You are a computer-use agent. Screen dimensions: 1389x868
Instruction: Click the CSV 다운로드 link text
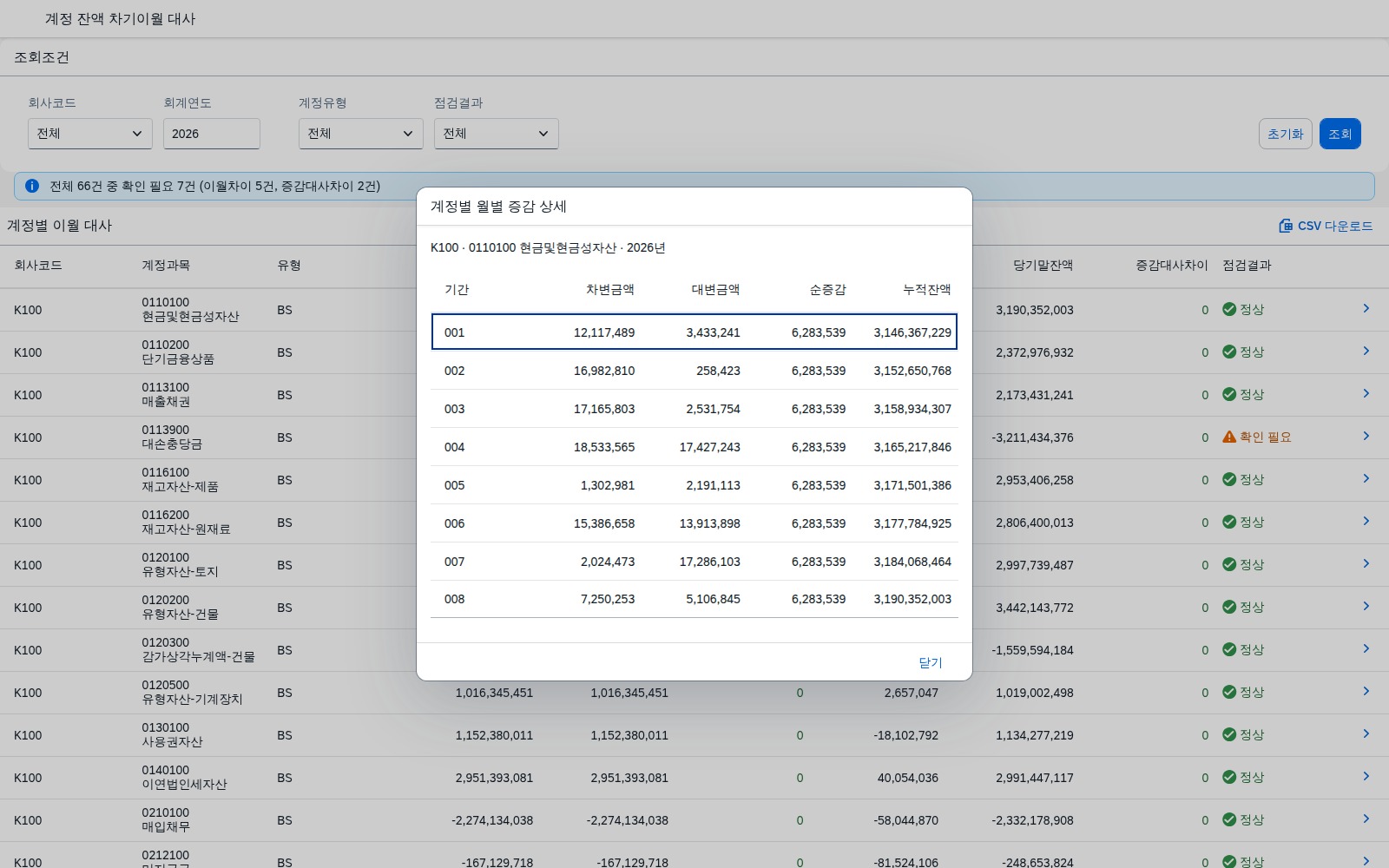tap(1335, 226)
